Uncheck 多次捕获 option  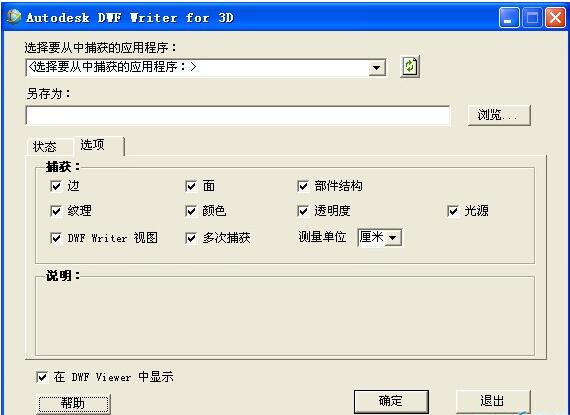191,238
